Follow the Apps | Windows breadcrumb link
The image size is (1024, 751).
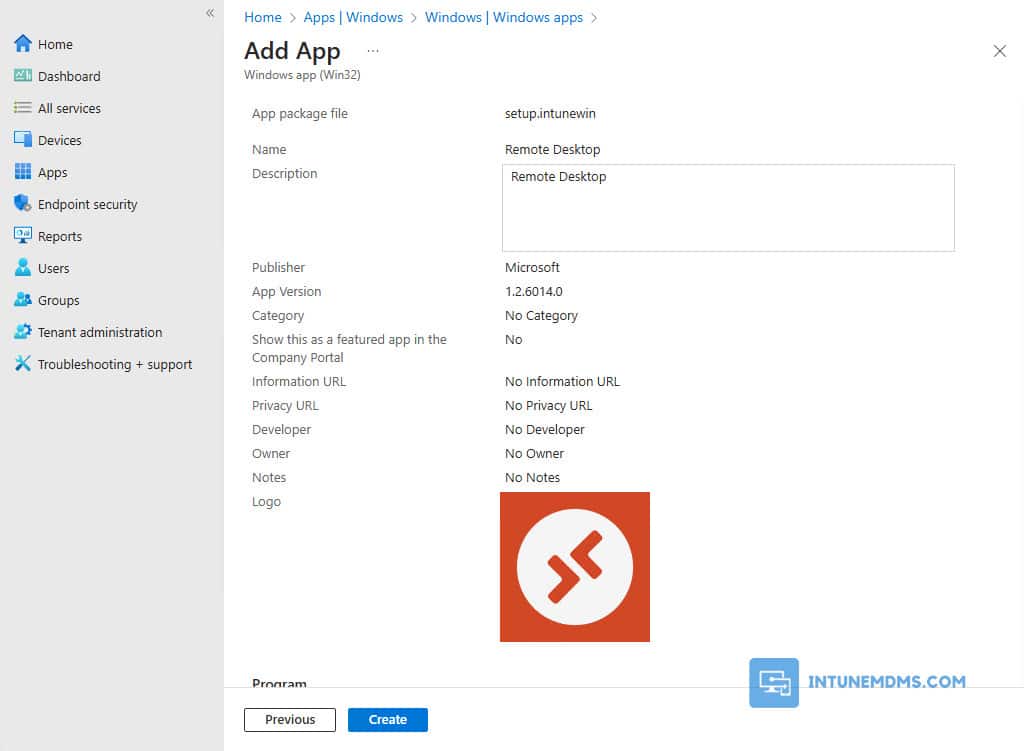tap(353, 18)
